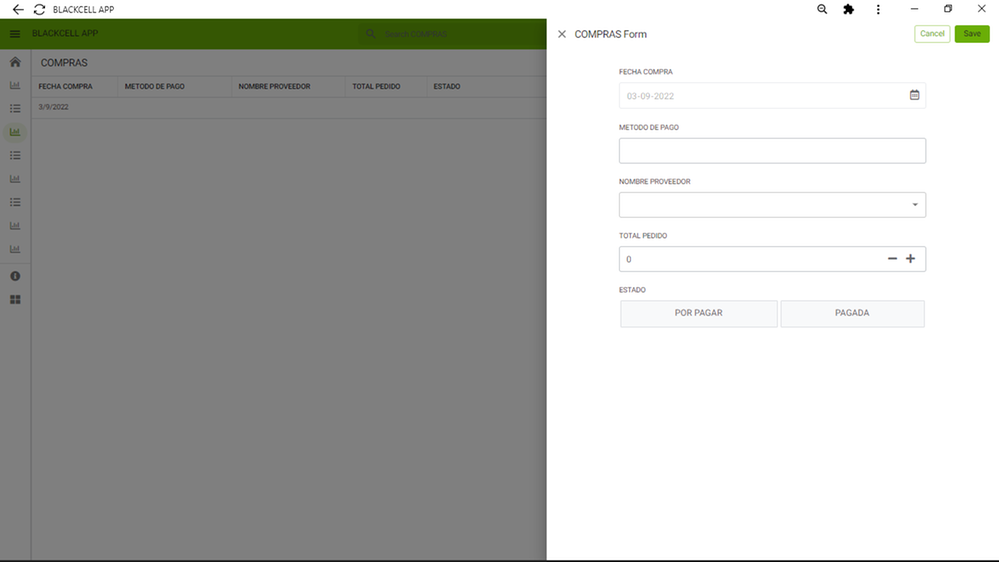Select the highlighted green chart sidebar icon
Viewport: 999px width, 562px height.
click(15, 132)
